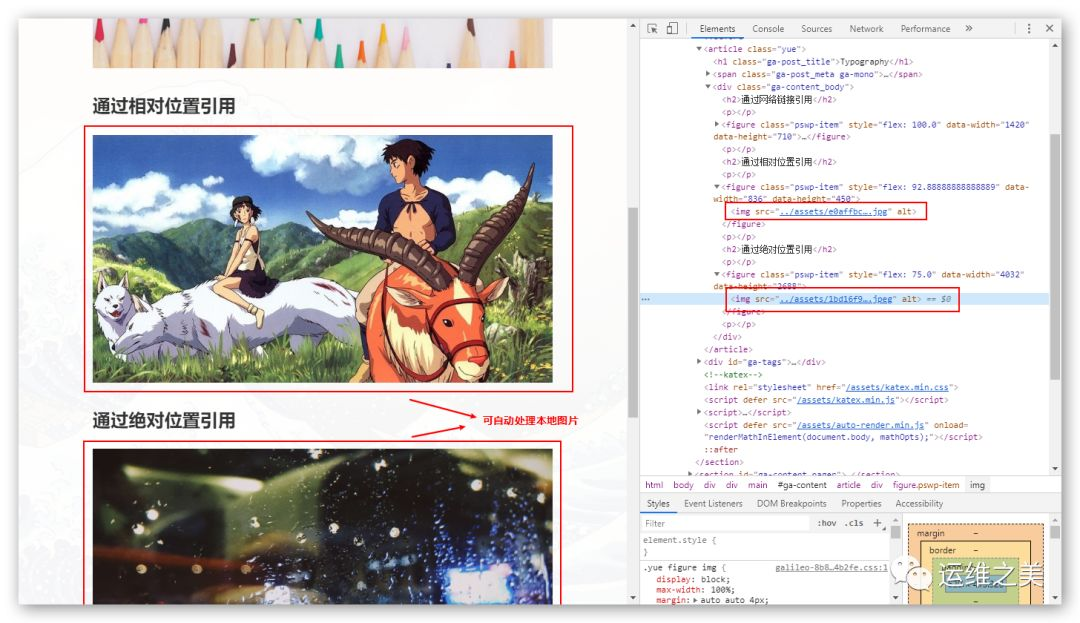Open the /assets/auto-render.min.js link

[x=860, y=425]
